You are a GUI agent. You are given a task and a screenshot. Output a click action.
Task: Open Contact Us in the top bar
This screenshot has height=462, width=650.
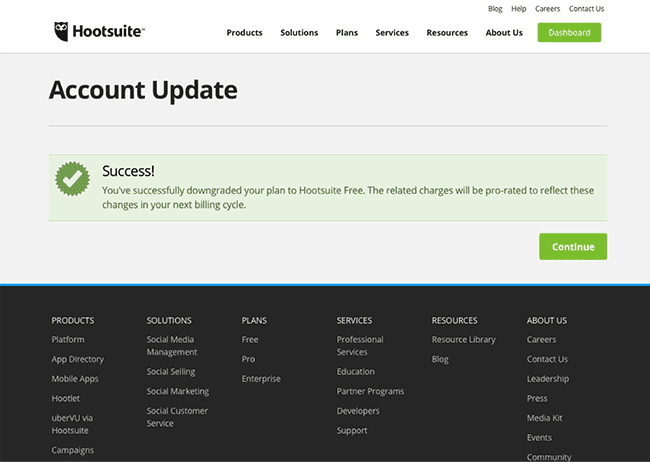click(x=586, y=9)
